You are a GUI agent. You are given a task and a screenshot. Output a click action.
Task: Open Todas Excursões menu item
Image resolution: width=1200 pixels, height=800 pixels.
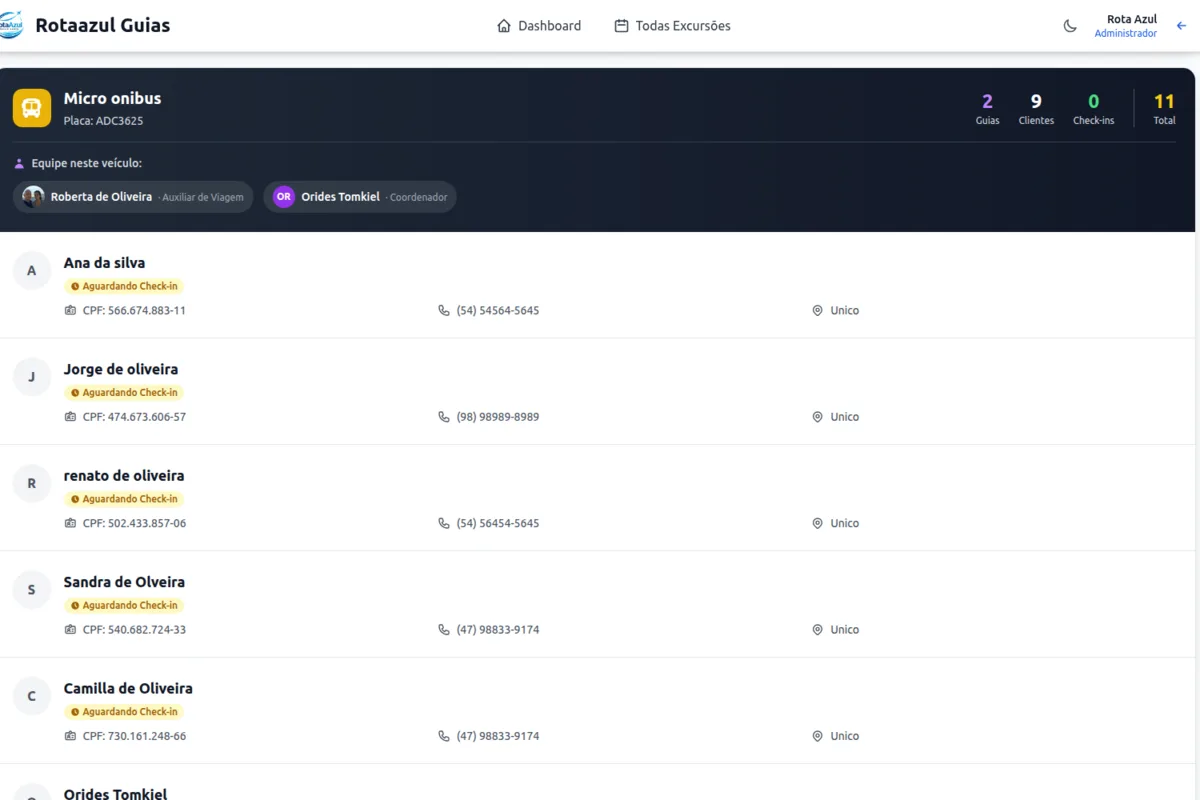click(x=672, y=26)
